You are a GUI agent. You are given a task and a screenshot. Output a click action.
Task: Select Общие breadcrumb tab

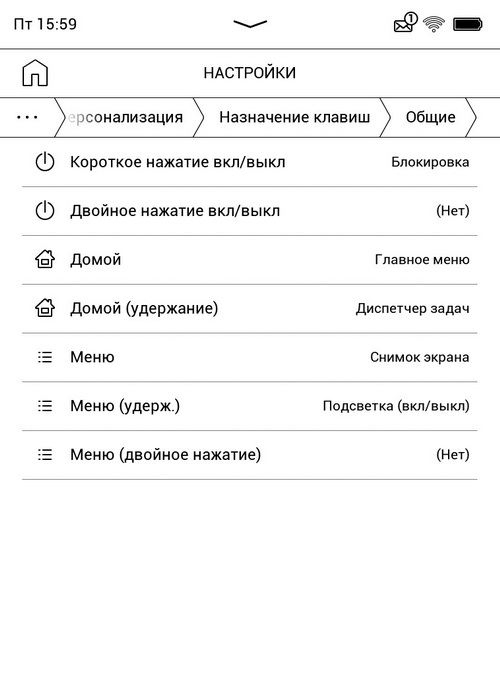point(431,117)
